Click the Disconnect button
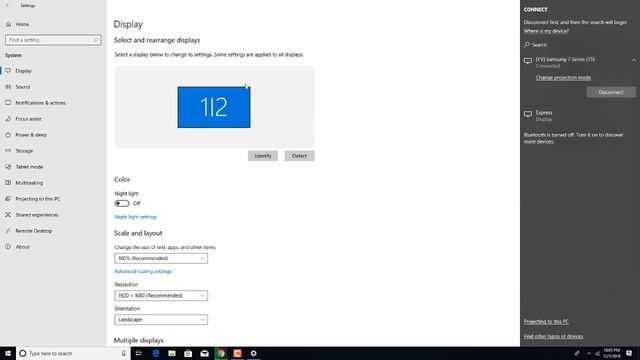Viewport: 640px width, 360px height. pyautogui.click(x=611, y=92)
